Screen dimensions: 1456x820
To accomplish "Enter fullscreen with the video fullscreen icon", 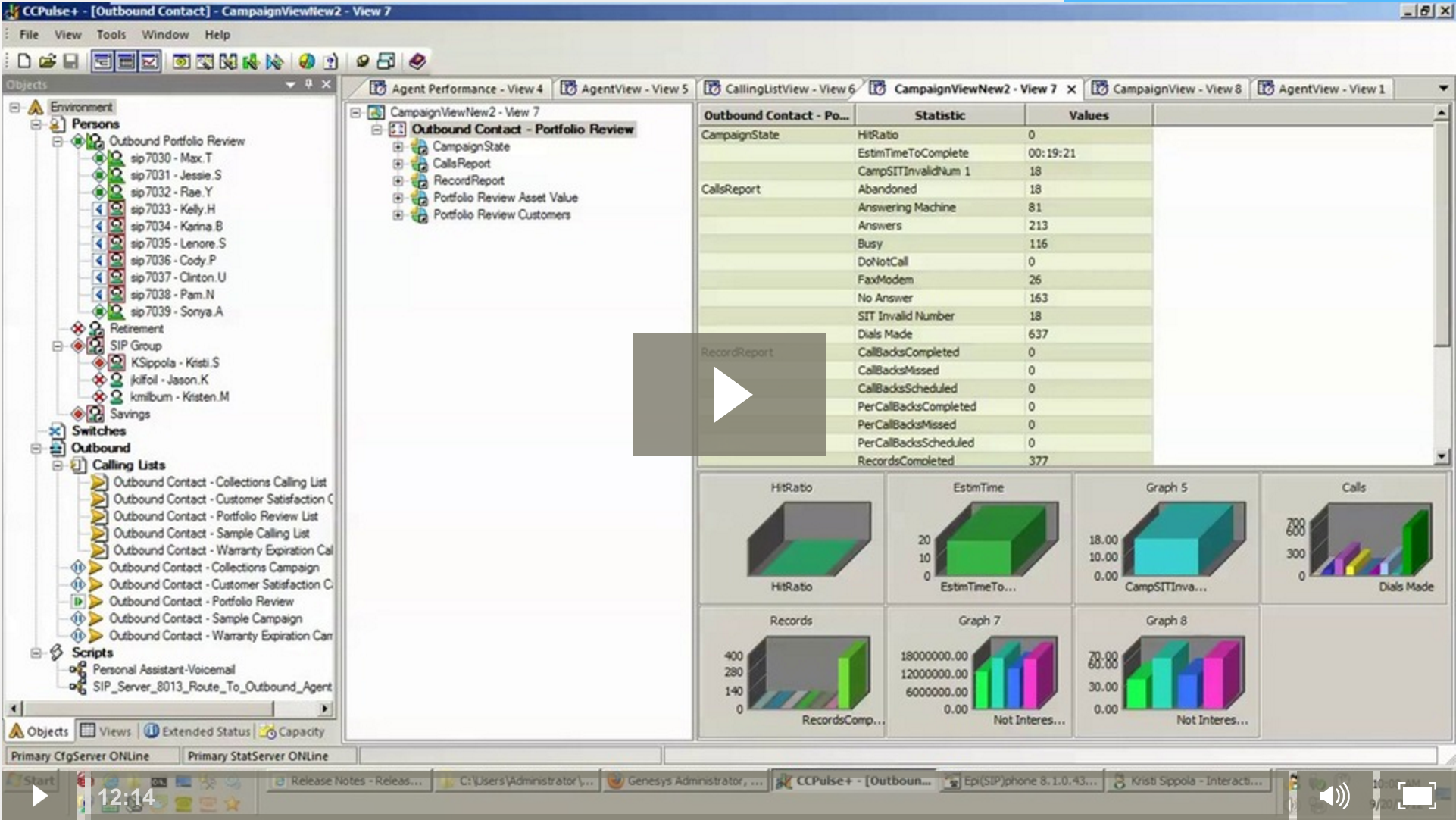I will 1417,796.
